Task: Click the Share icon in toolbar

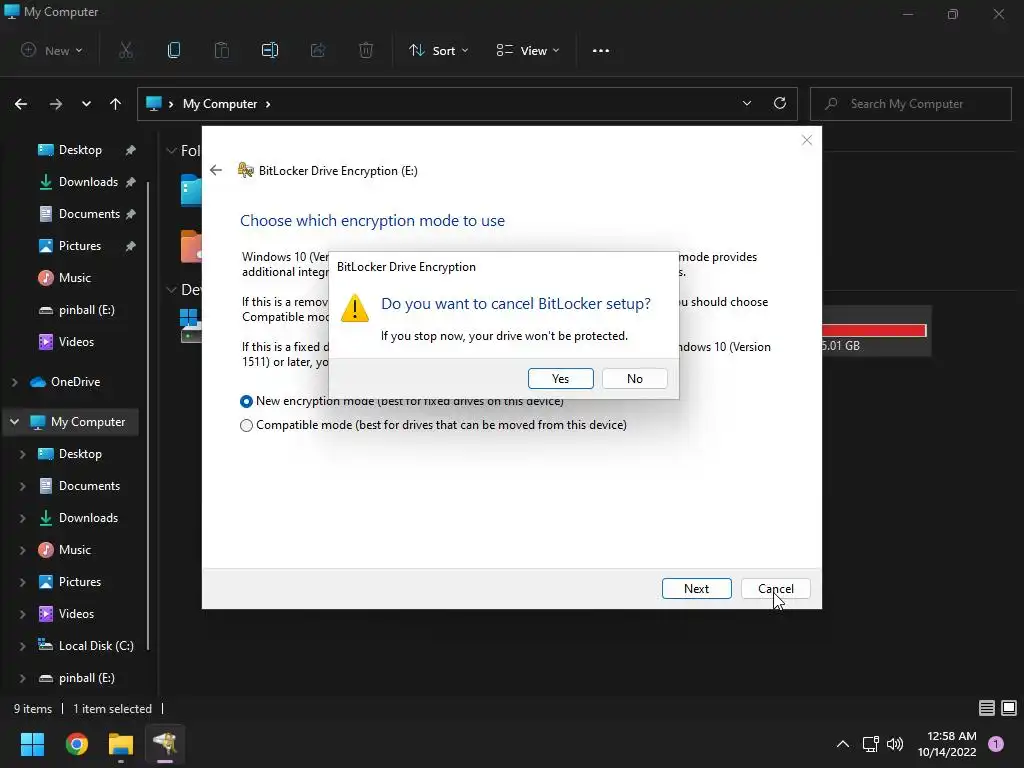Action: (318, 50)
